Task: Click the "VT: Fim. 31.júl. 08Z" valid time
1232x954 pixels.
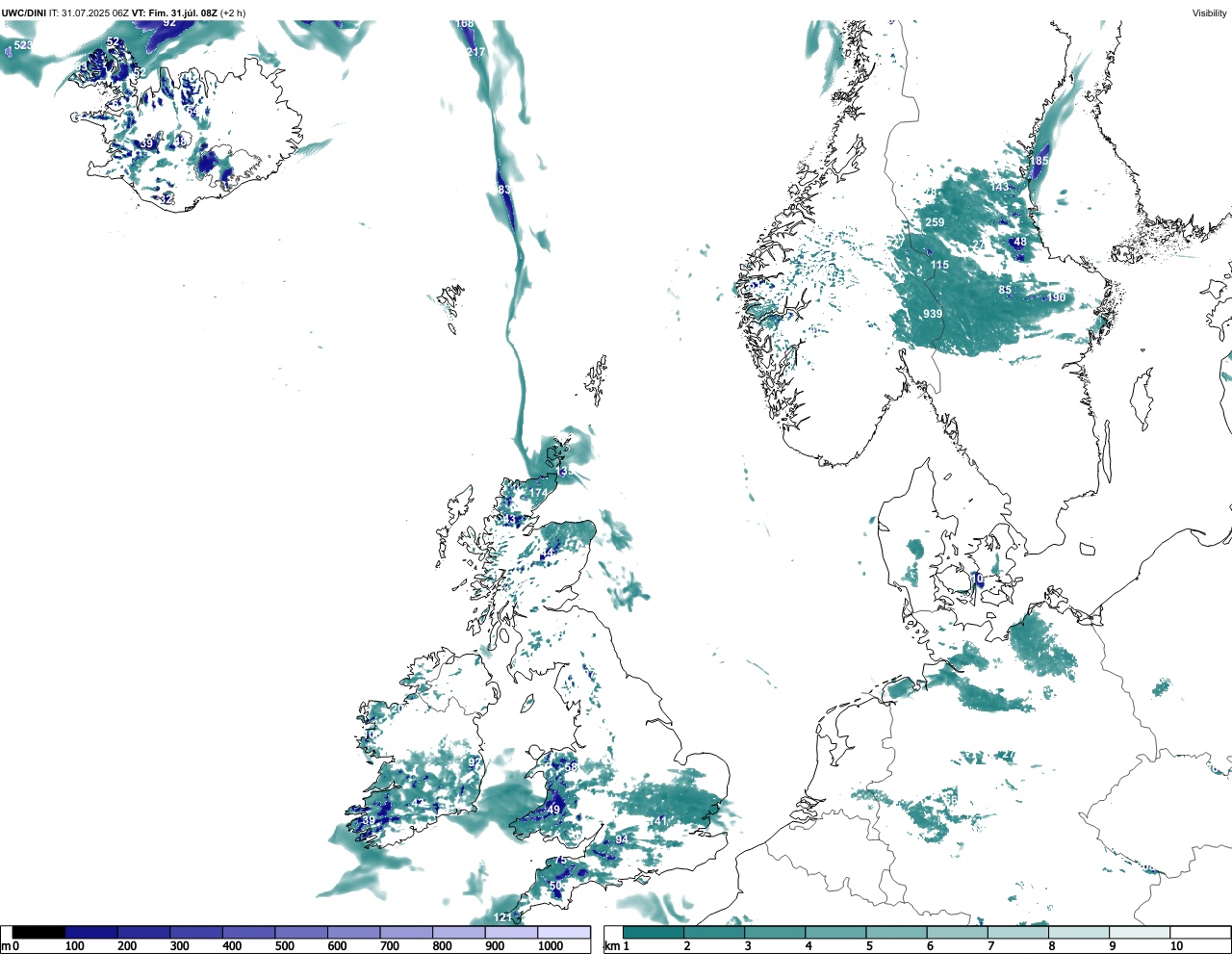Action: (174, 13)
